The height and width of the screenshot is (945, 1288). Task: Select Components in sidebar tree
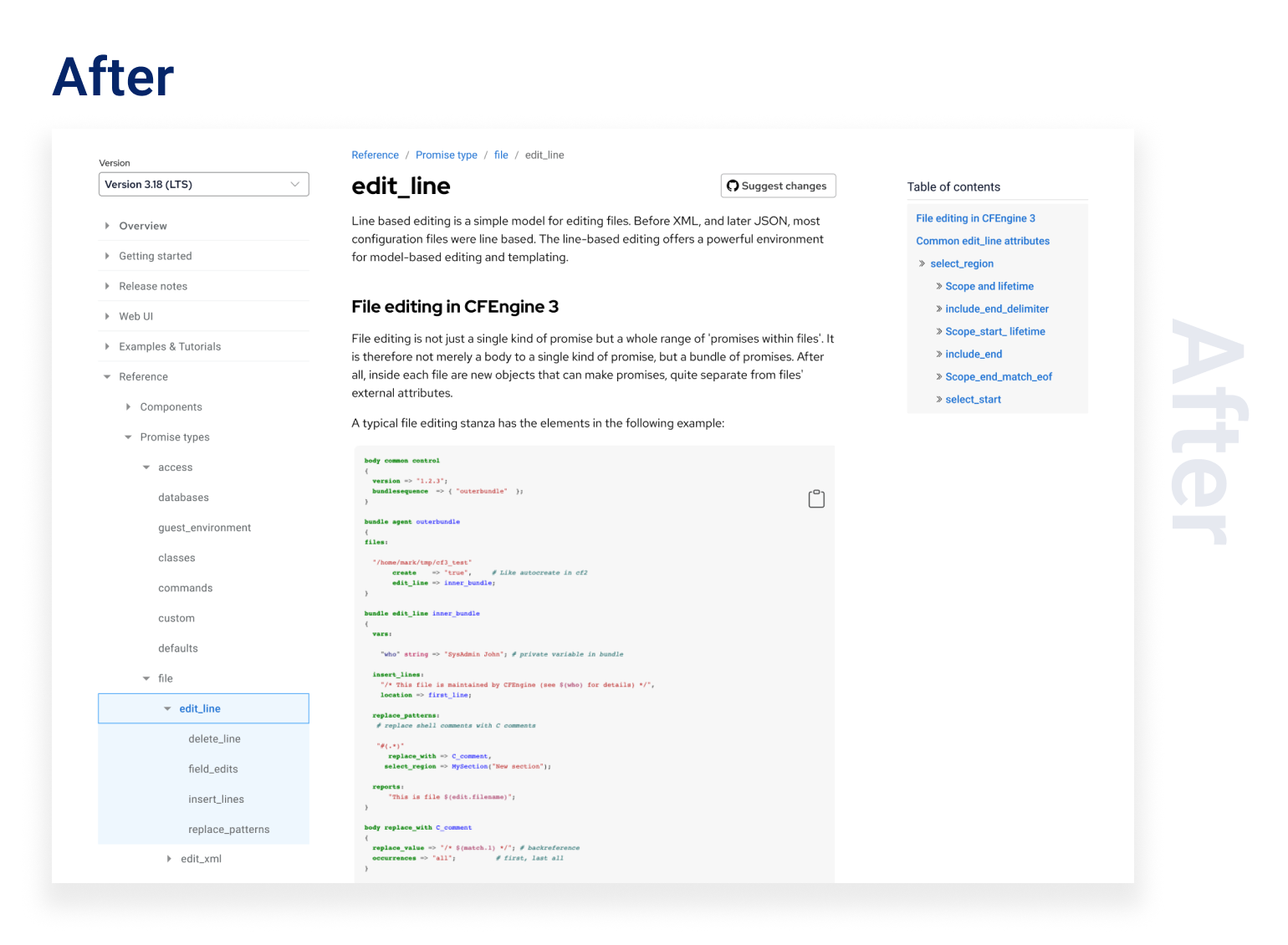click(171, 407)
